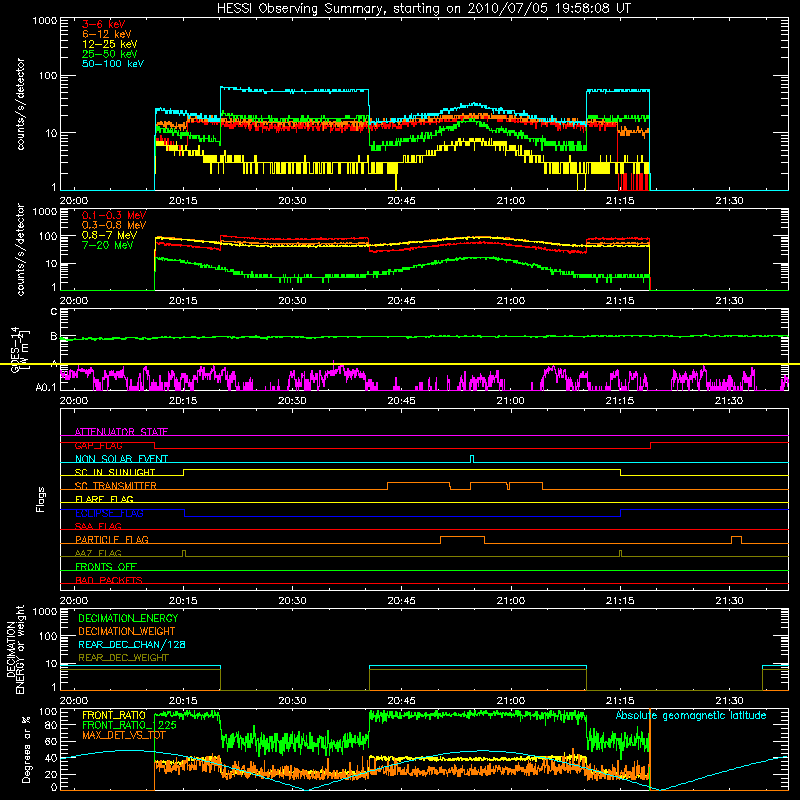Screen dimensions: 800x800
Task: Select the BAD_PACKETS flag label
Action: pos(109,580)
